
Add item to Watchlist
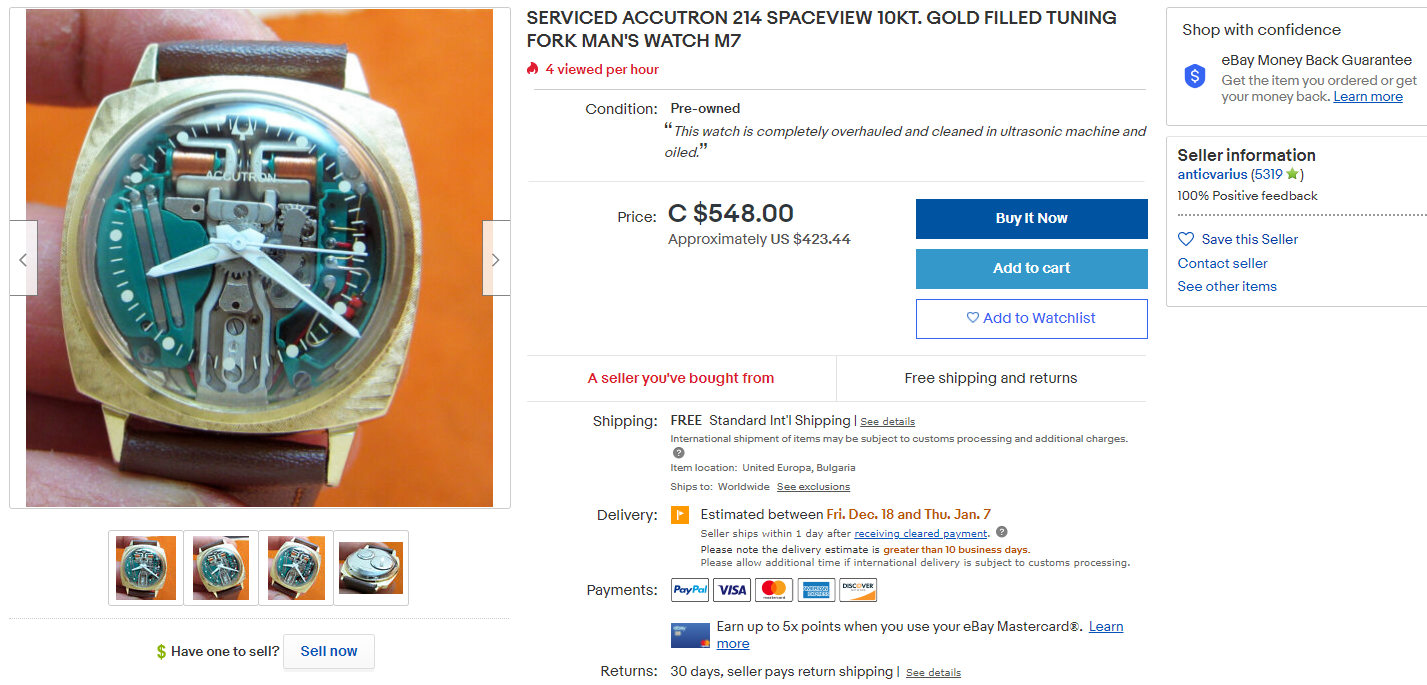tap(1031, 318)
